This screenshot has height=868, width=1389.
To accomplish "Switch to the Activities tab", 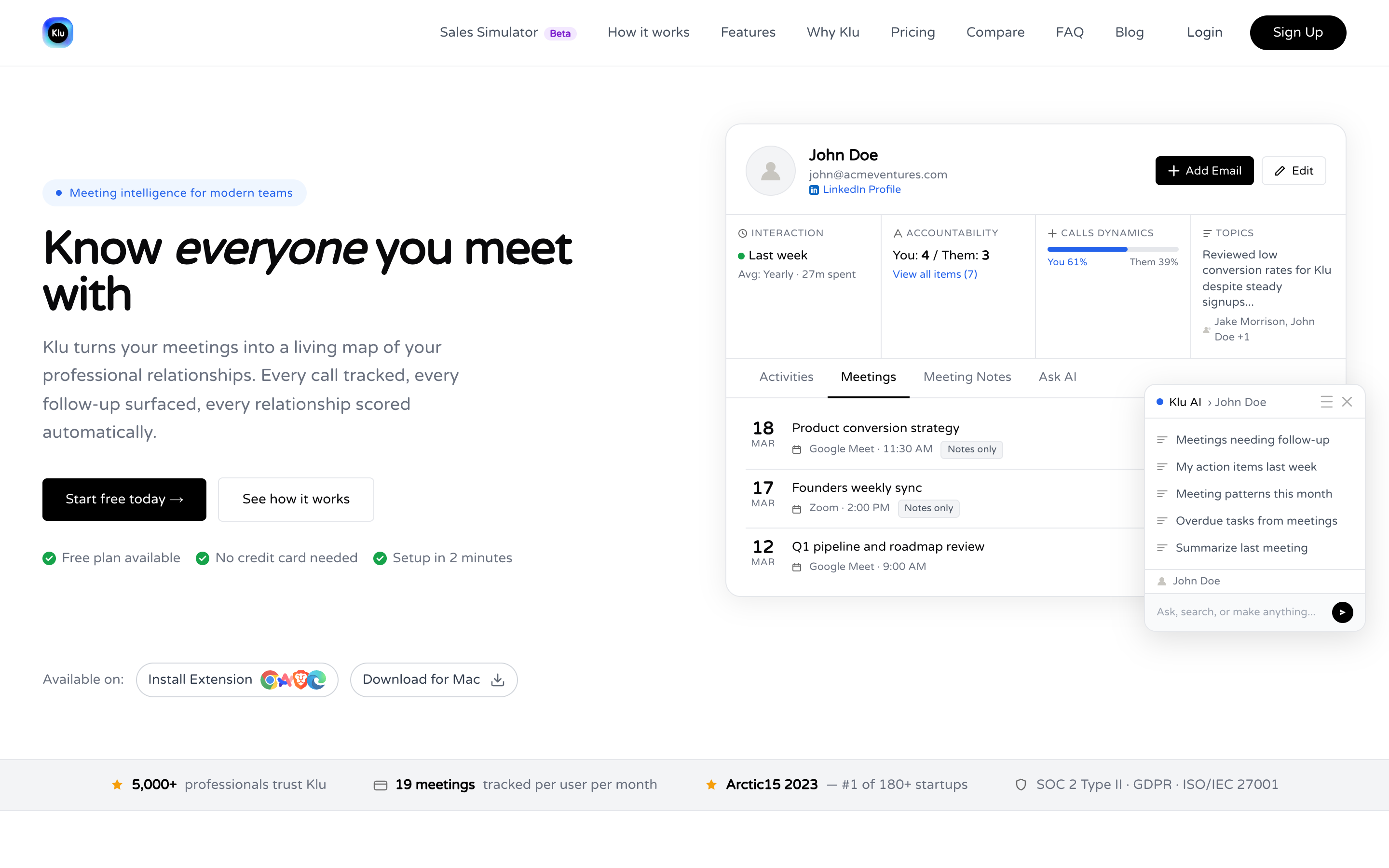I will coord(786,377).
